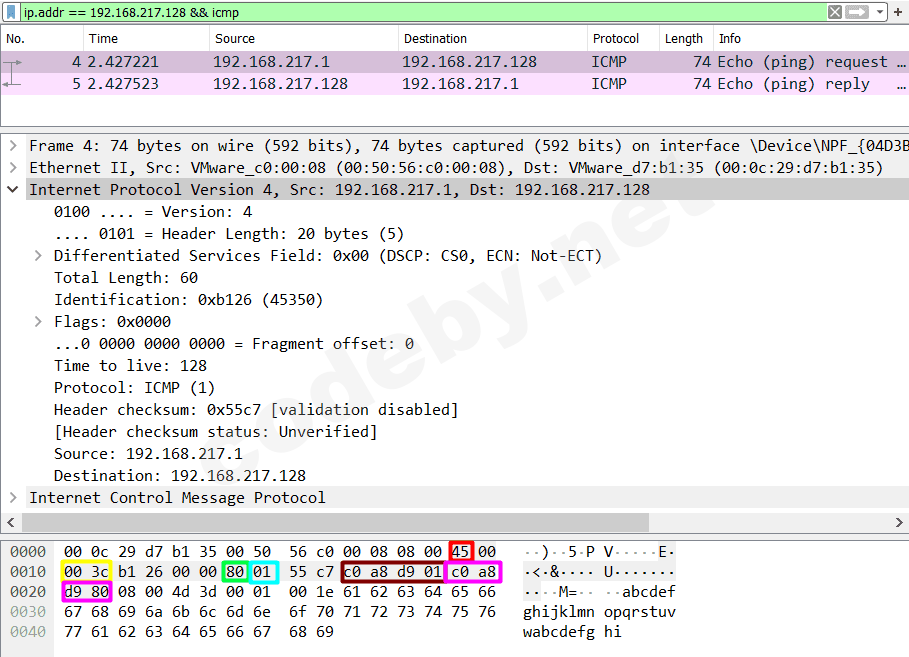The height and width of the screenshot is (657, 909).
Task: Click the plus add filter button
Action: [x=898, y=12]
